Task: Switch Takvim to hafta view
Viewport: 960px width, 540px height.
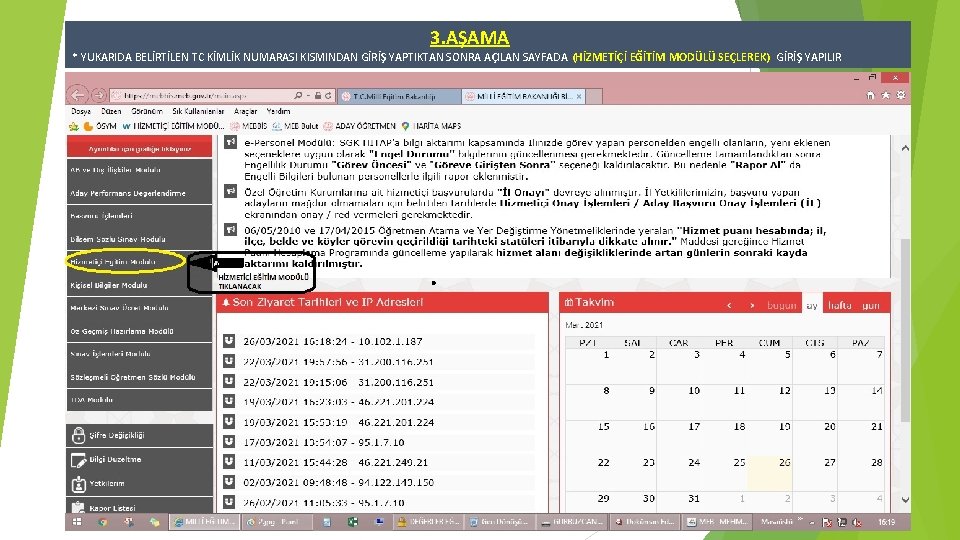Action: pyautogui.click(x=839, y=305)
